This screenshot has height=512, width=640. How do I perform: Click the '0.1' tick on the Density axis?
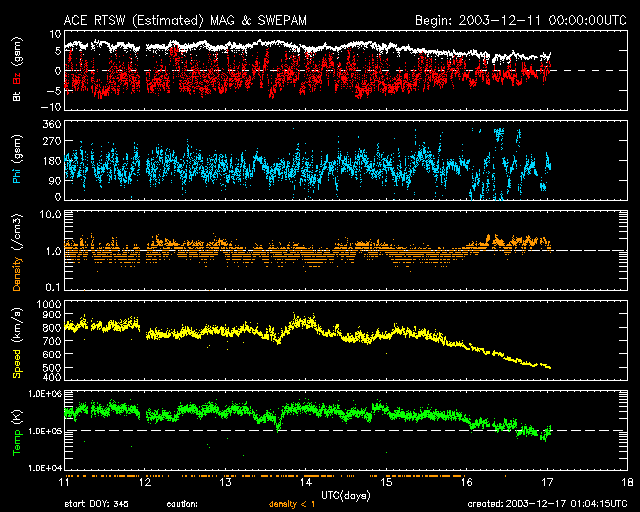tap(53, 287)
